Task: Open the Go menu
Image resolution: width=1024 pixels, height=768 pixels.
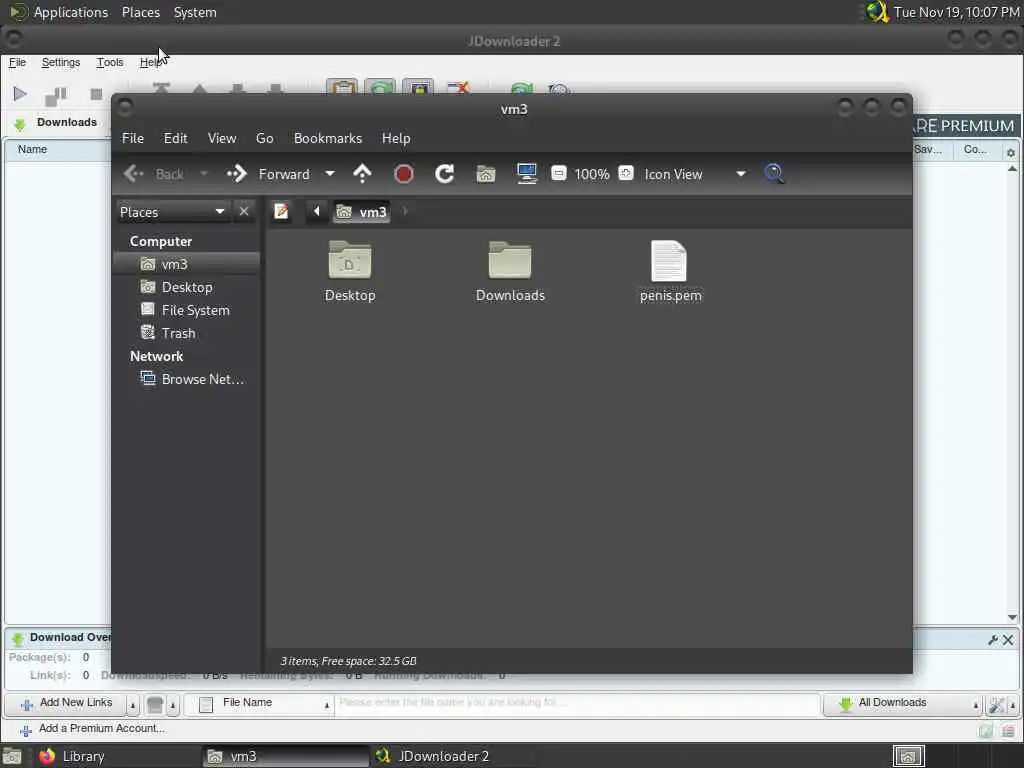Action: coord(264,138)
